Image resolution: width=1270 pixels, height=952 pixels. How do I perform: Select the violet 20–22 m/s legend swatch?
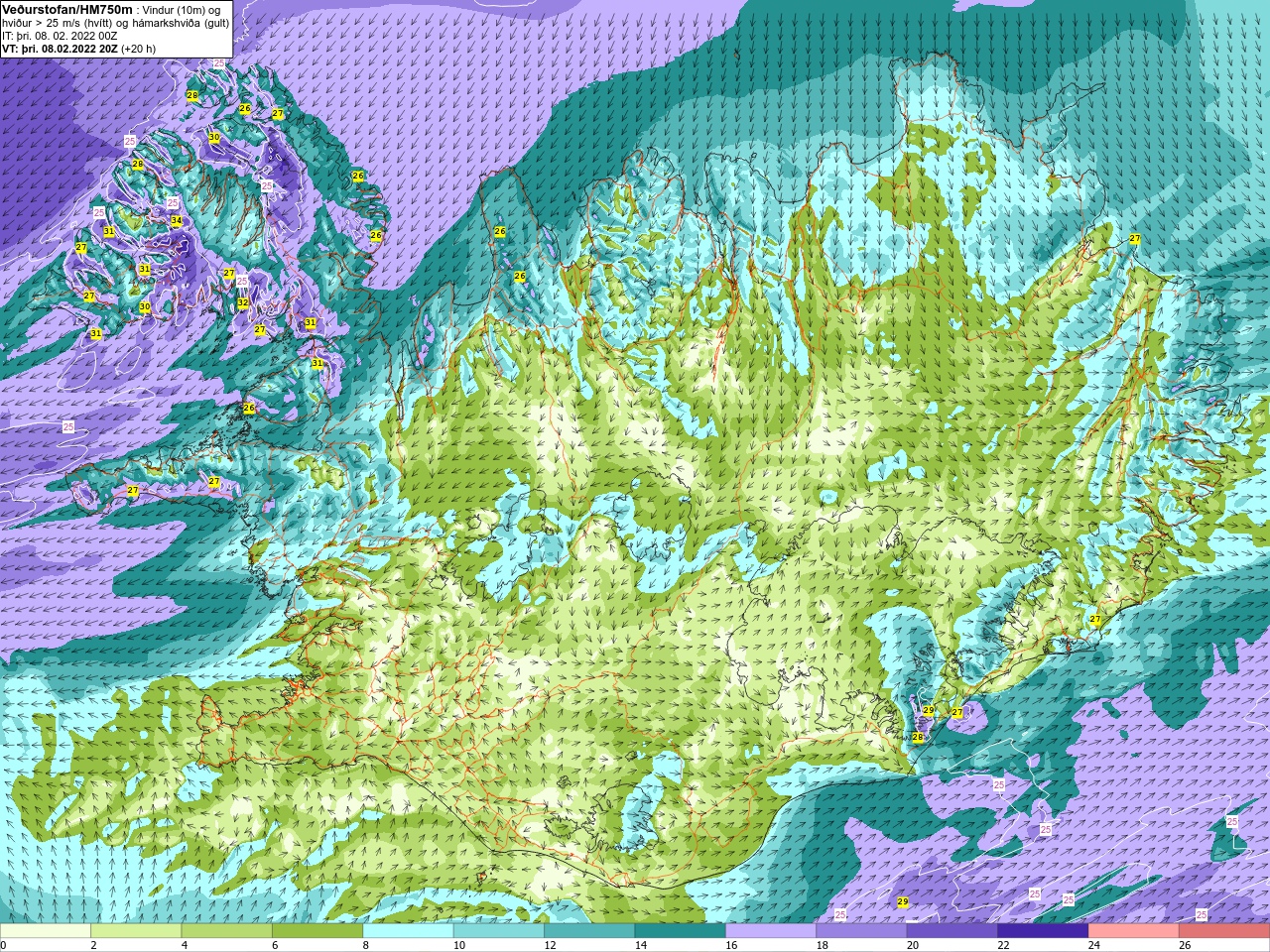tap(952, 931)
